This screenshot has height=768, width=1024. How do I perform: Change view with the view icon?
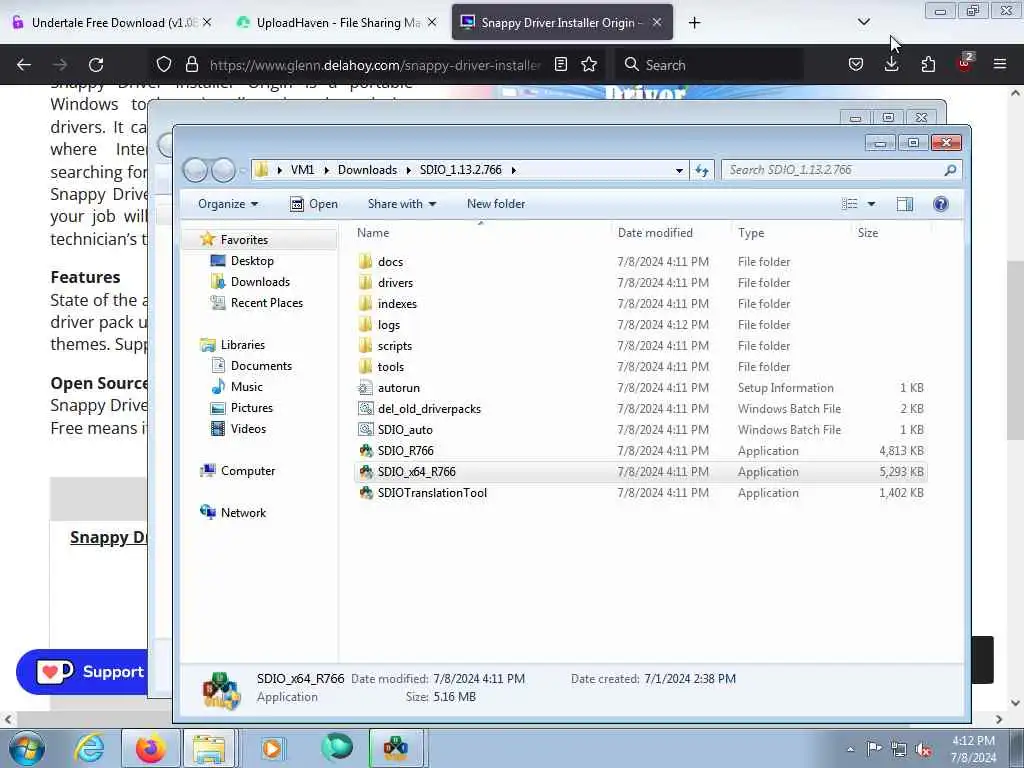850,204
